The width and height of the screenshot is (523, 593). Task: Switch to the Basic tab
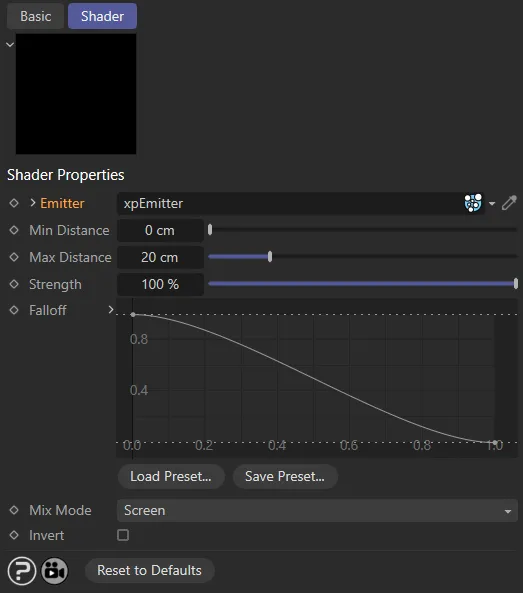36,16
